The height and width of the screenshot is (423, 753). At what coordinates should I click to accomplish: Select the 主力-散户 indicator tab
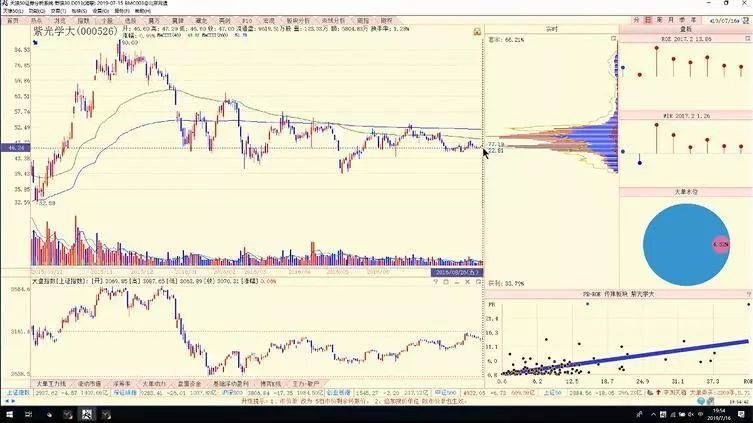click(306, 384)
